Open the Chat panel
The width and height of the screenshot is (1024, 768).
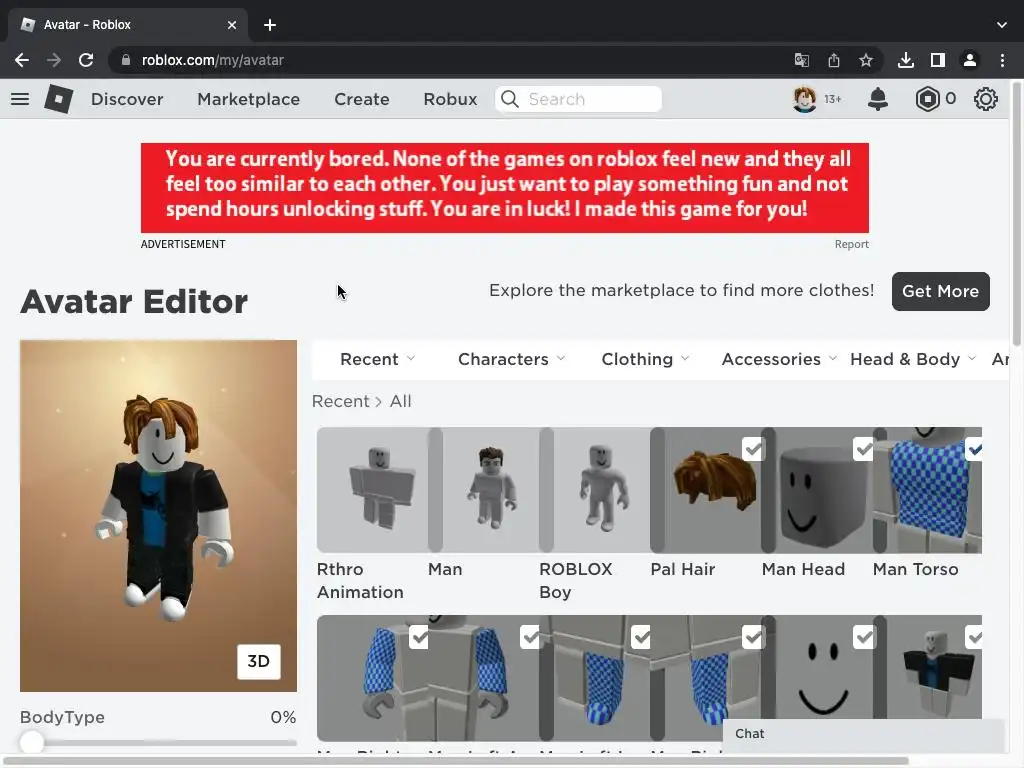[x=863, y=734]
